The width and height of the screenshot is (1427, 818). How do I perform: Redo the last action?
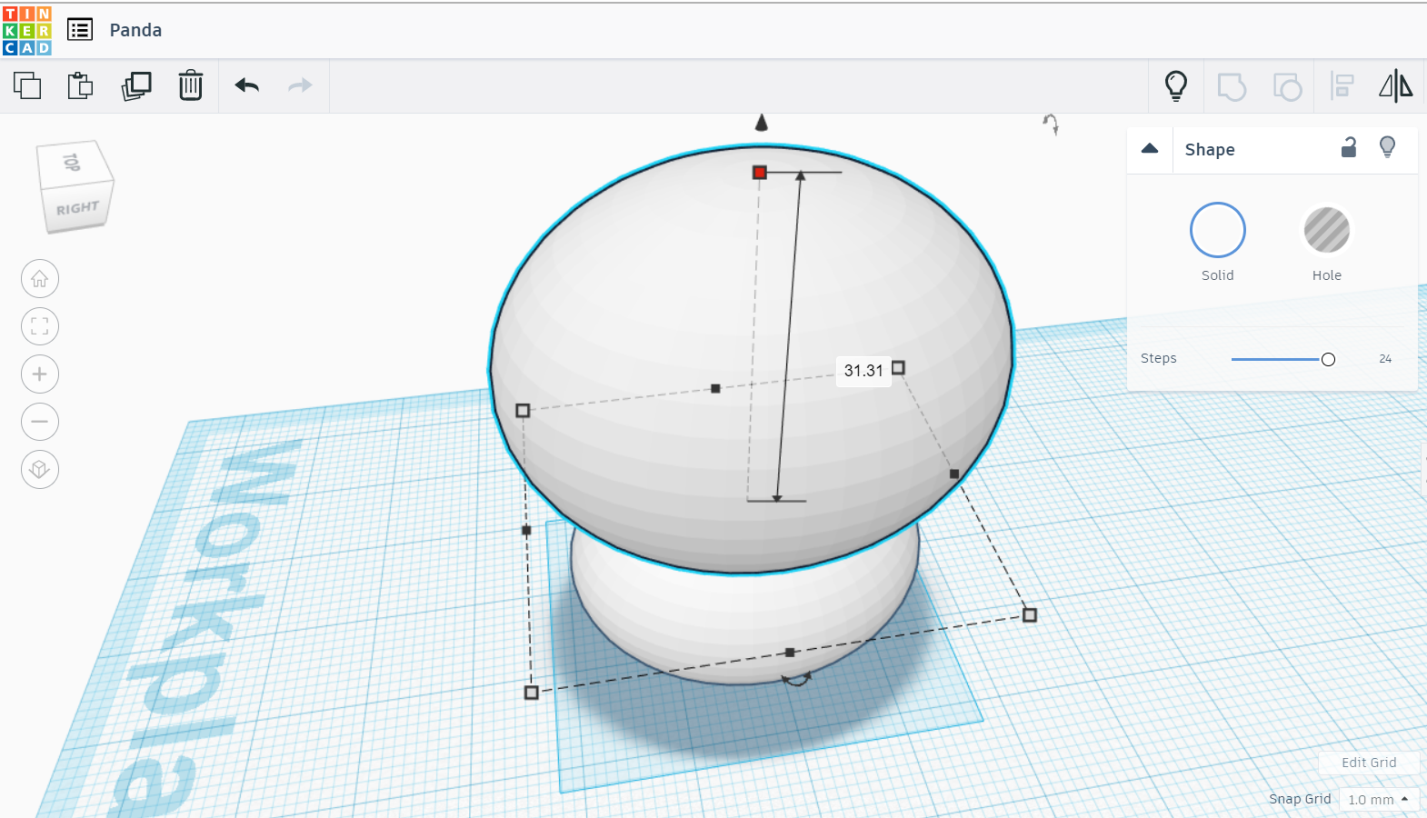[x=300, y=85]
